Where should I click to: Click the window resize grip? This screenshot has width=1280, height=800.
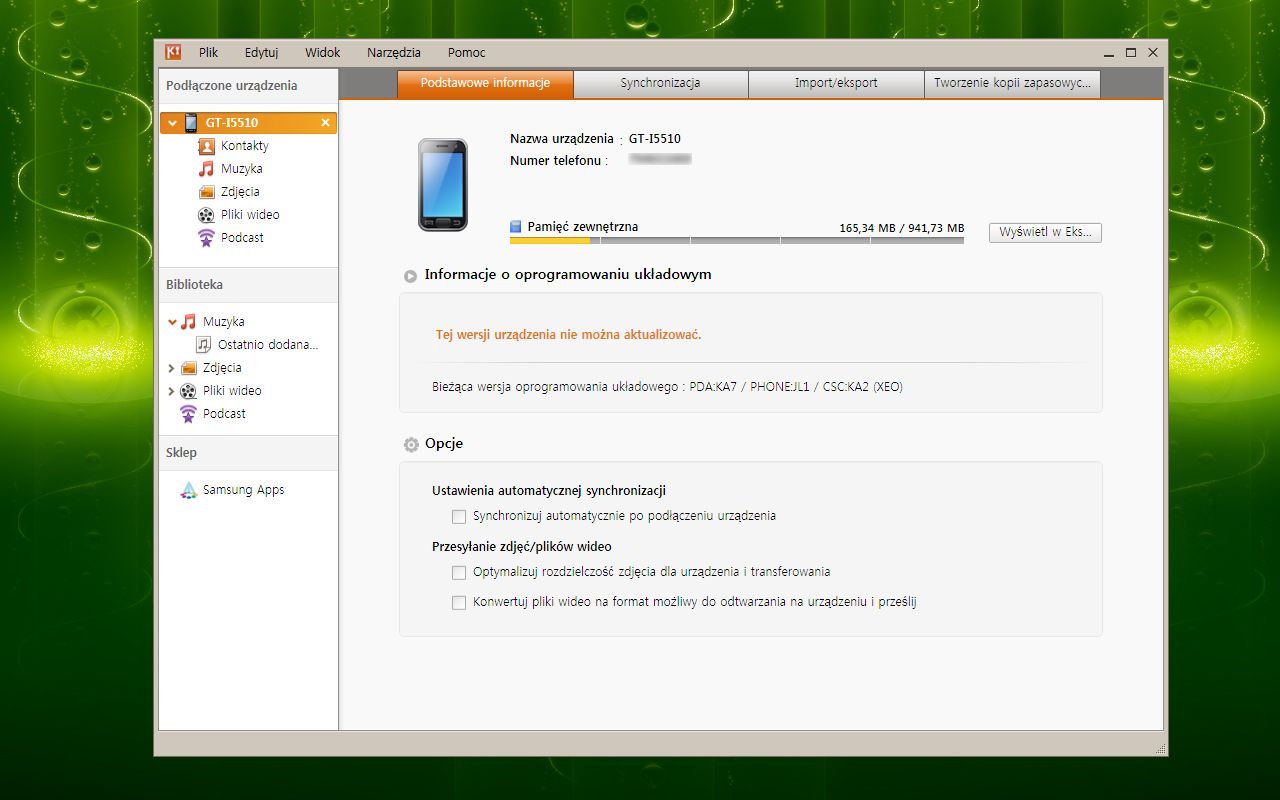[1160, 748]
